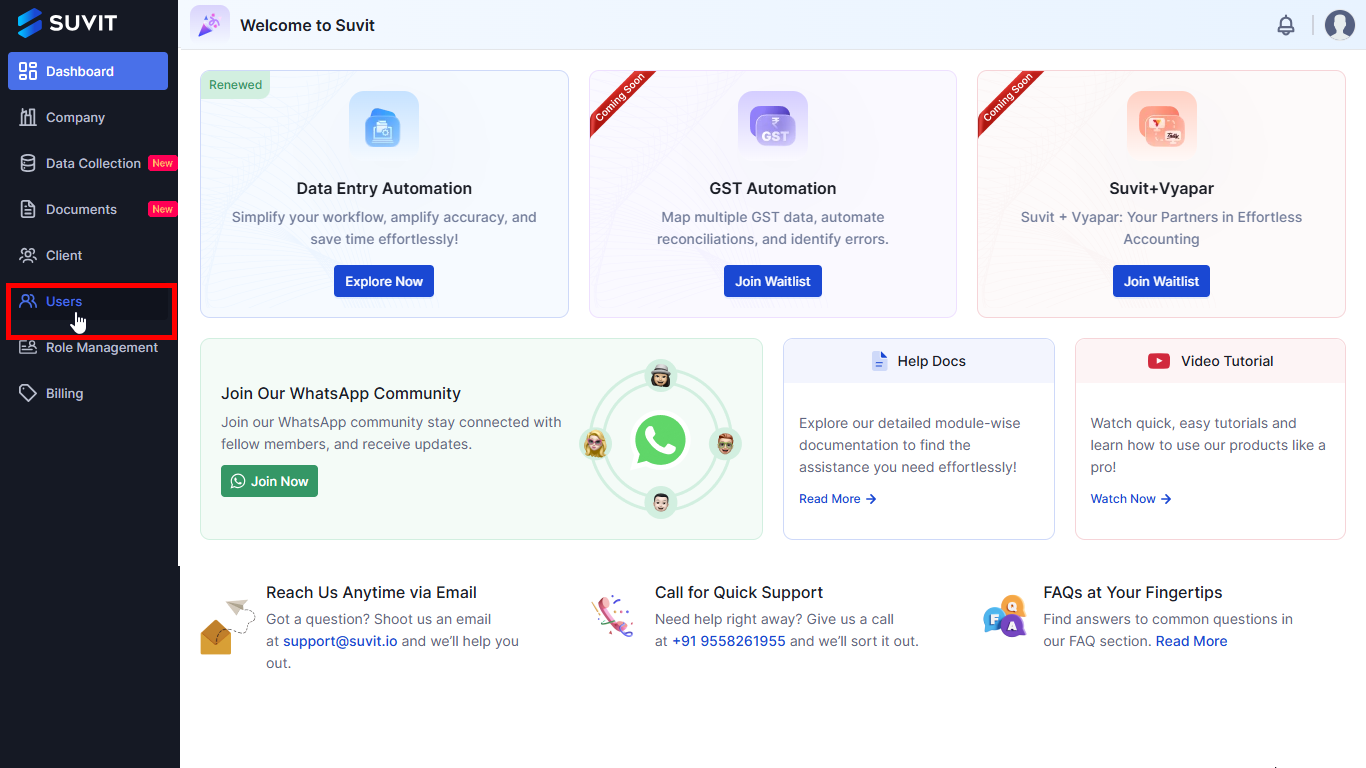Click the phone support illustration

pyautogui.click(x=613, y=615)
